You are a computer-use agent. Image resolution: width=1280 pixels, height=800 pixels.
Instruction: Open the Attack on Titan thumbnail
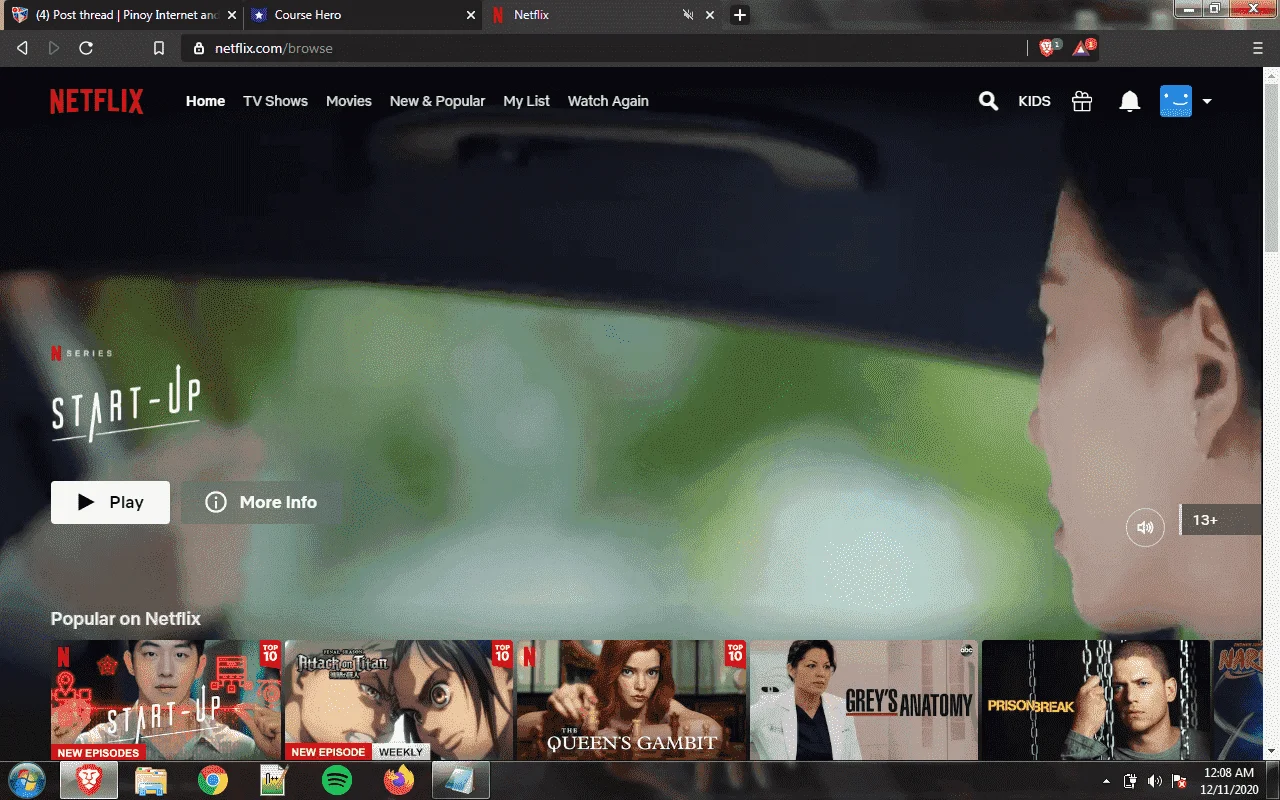coord(399,700)
